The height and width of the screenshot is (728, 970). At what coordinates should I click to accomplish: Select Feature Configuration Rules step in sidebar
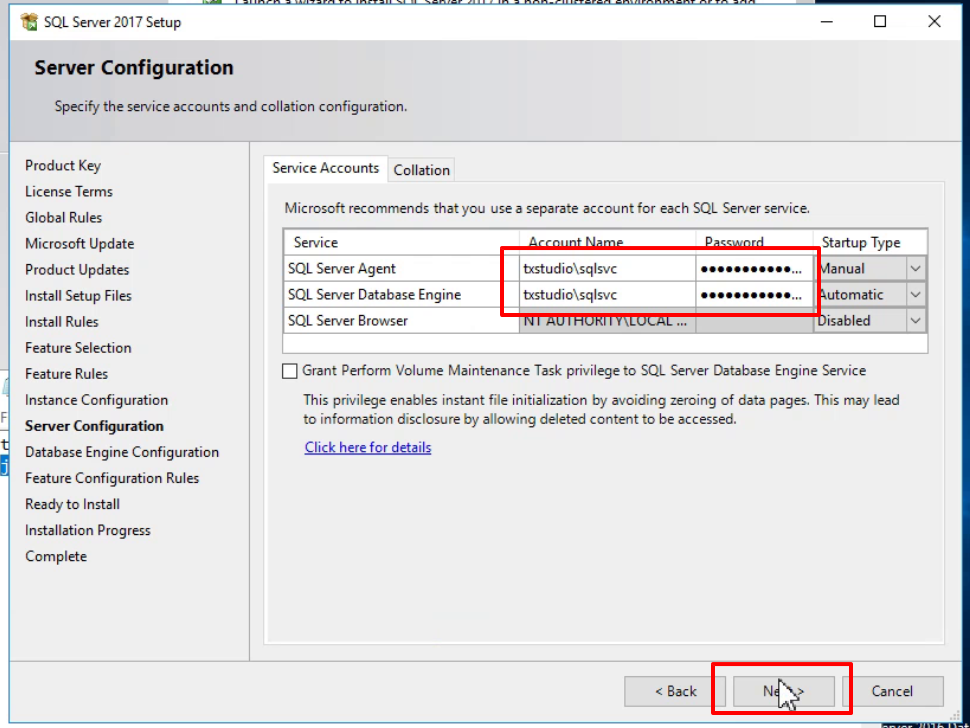coord(112,478)
